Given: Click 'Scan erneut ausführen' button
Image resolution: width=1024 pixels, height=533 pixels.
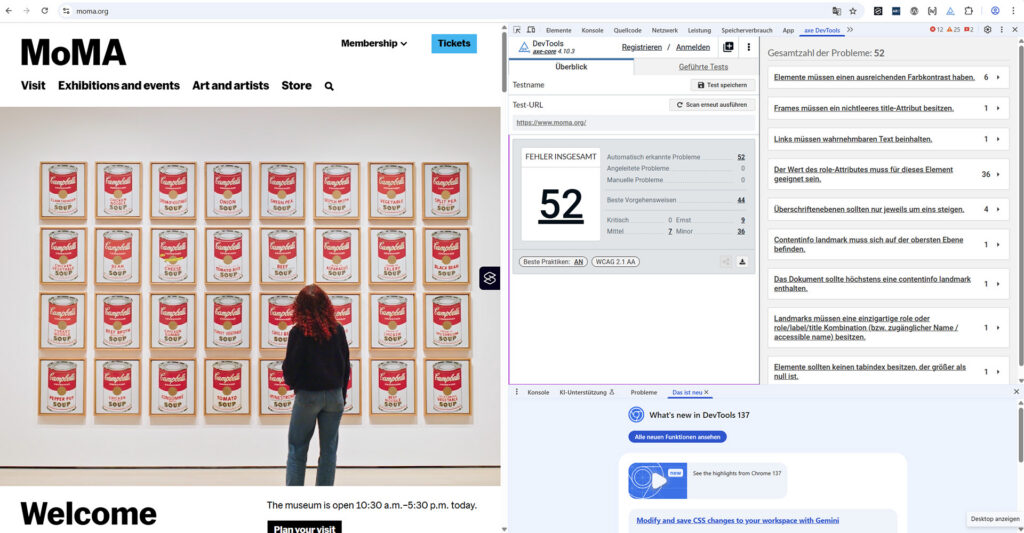Looking at the screenshot, I should point(712,105).
